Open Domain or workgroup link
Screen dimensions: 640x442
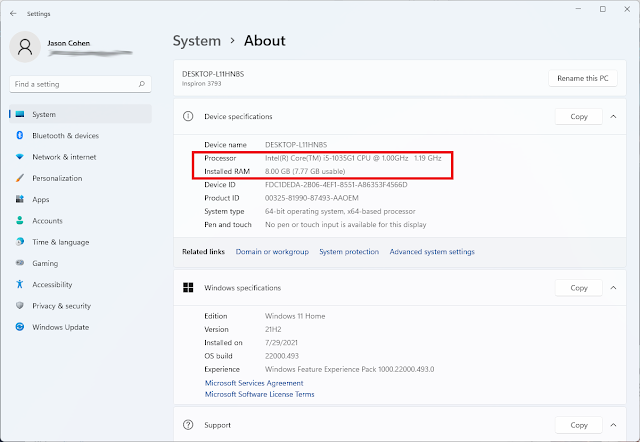pyautogui.click(x=272, y=251)
